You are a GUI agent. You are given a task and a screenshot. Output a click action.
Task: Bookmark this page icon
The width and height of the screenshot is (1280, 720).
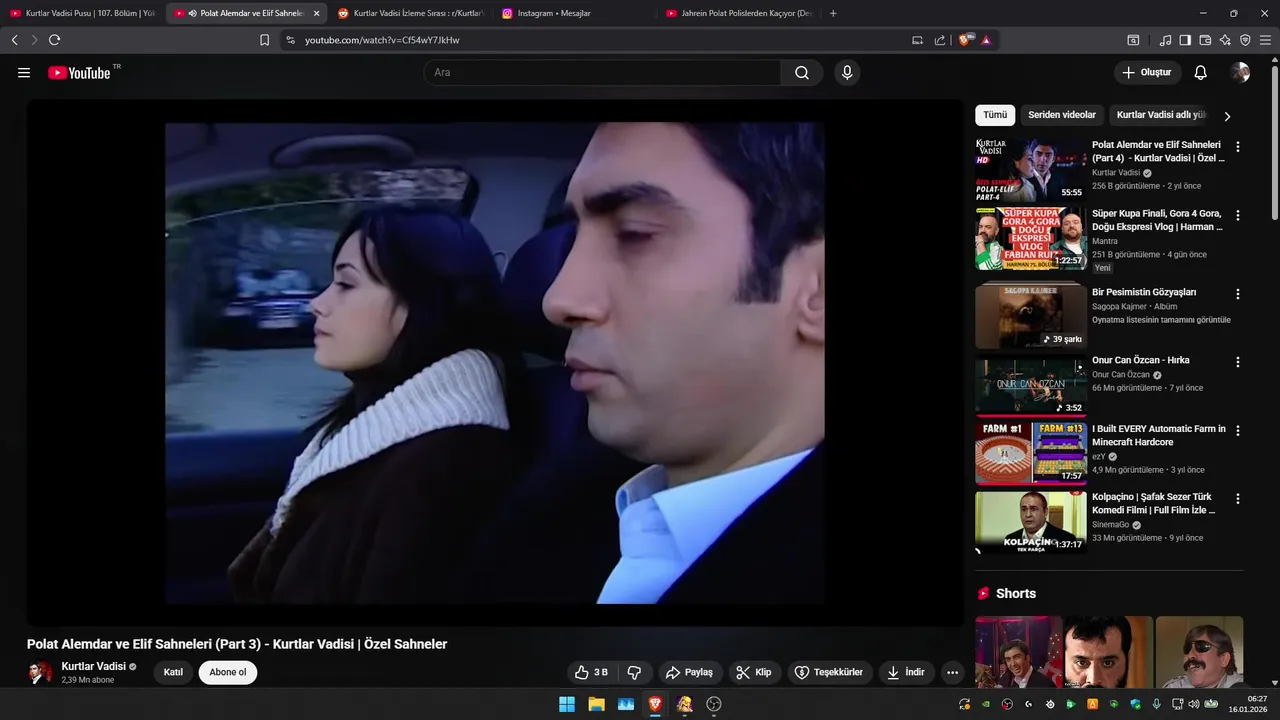coord(264,40)
